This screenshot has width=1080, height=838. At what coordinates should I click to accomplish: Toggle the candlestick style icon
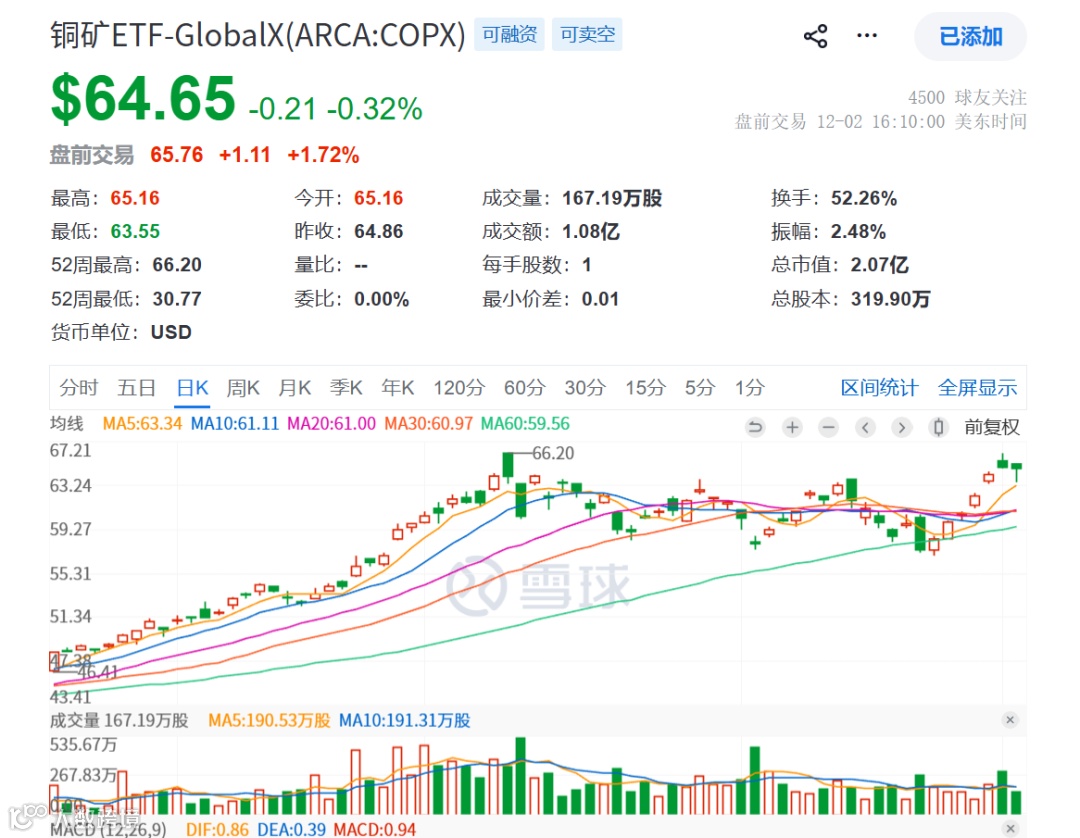(x=938, y=428)
